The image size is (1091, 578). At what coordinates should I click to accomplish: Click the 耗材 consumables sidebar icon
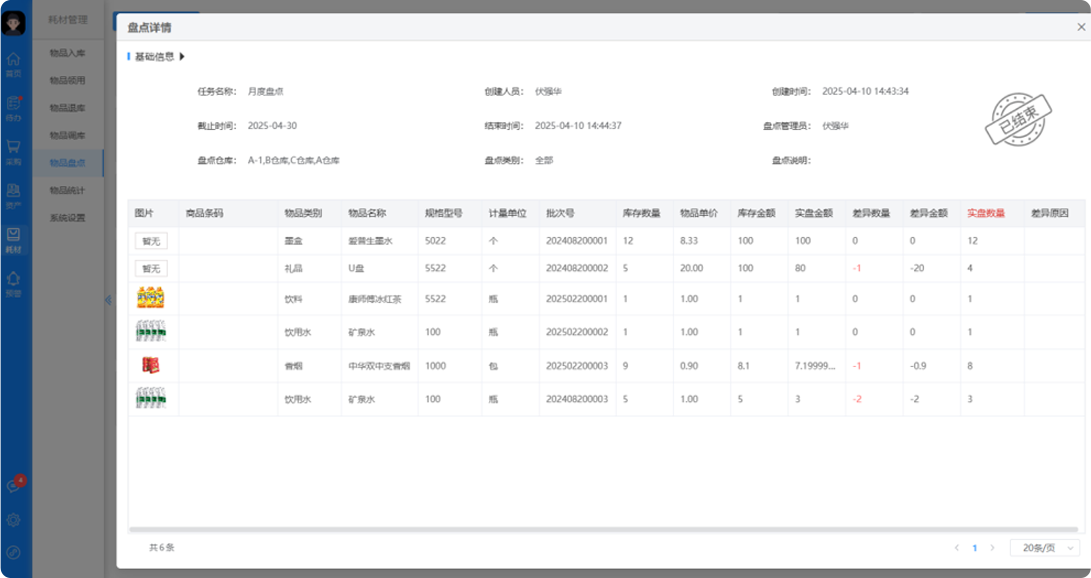click(14, 238)
